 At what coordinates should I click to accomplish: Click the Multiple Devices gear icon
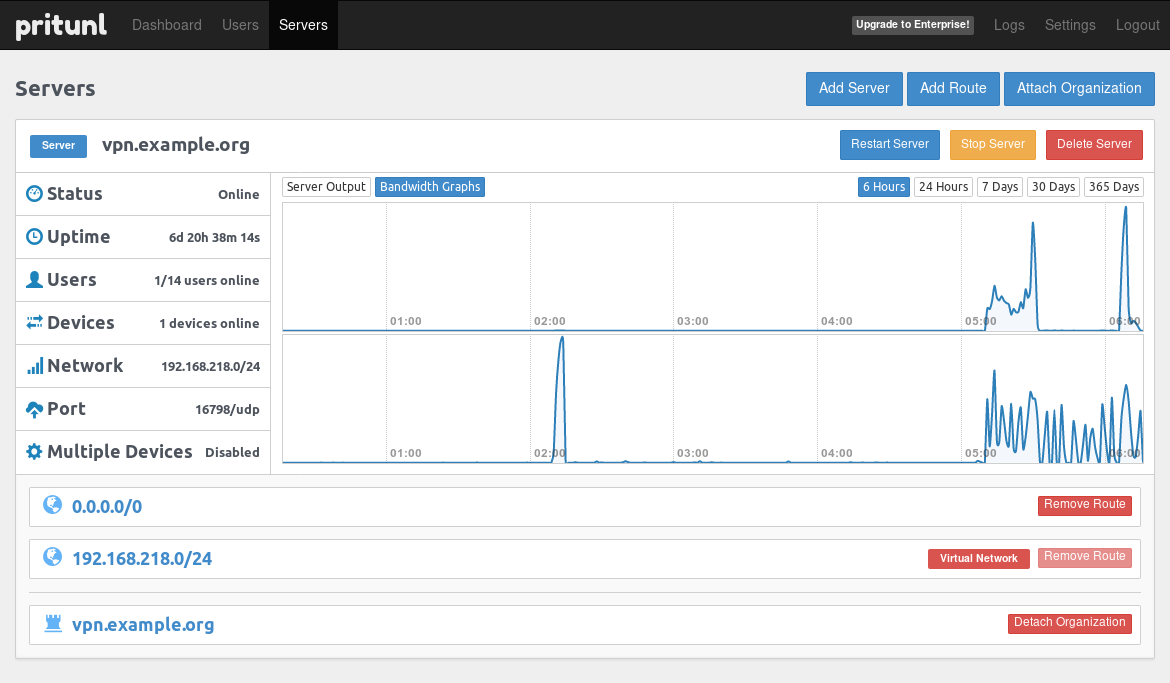tap(34, 452)
